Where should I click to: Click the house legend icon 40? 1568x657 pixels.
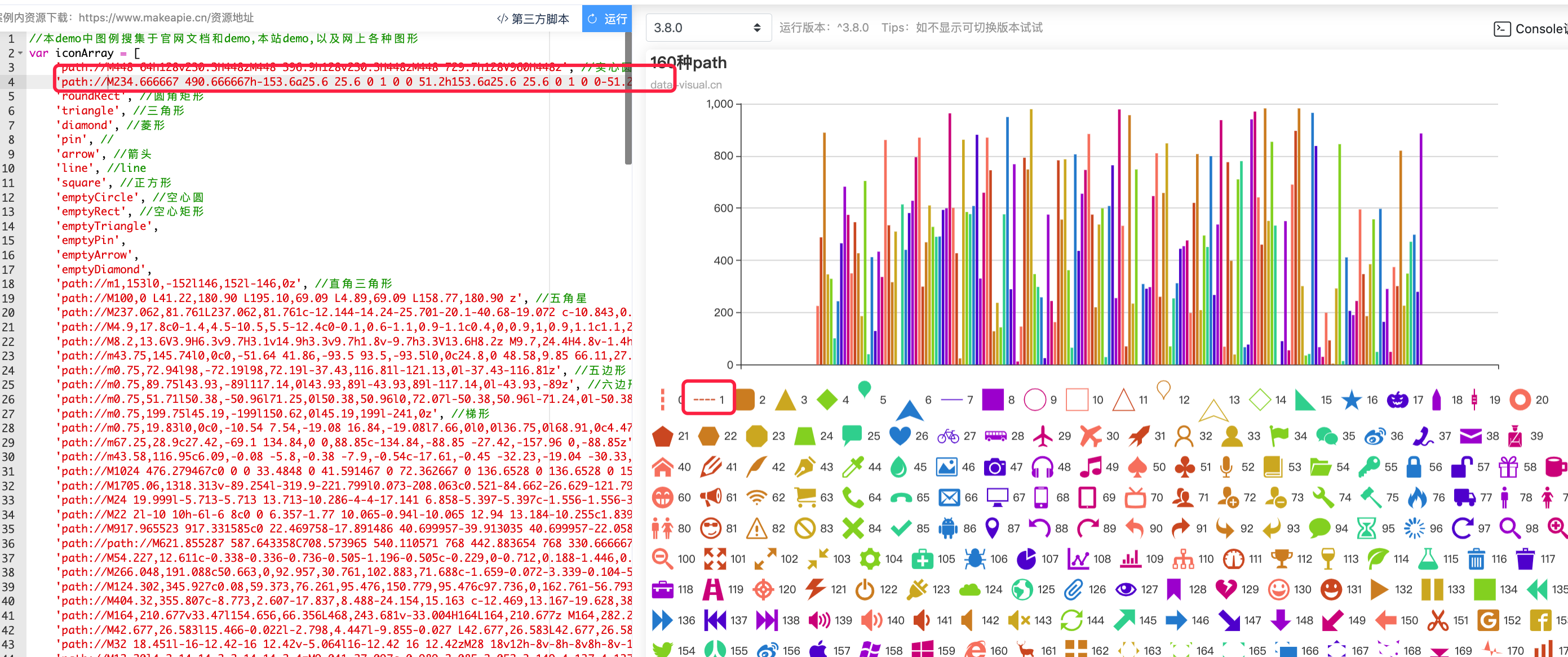point(662,467)
